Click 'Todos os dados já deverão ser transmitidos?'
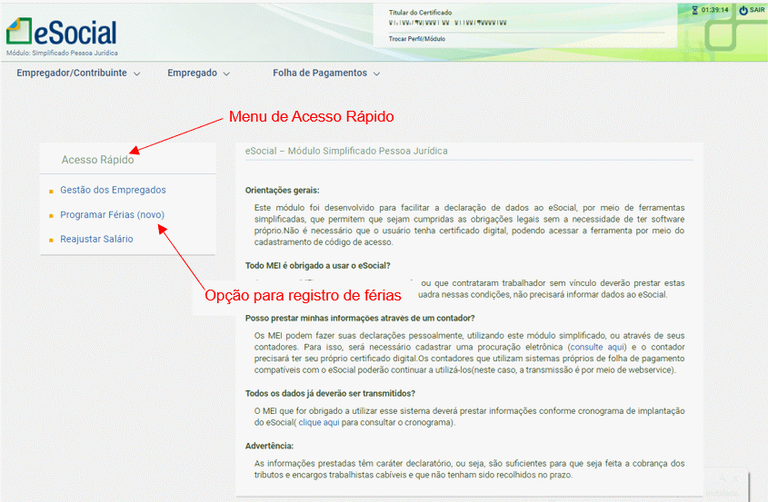This screenshot has height=502, width=768. (330, 394)
